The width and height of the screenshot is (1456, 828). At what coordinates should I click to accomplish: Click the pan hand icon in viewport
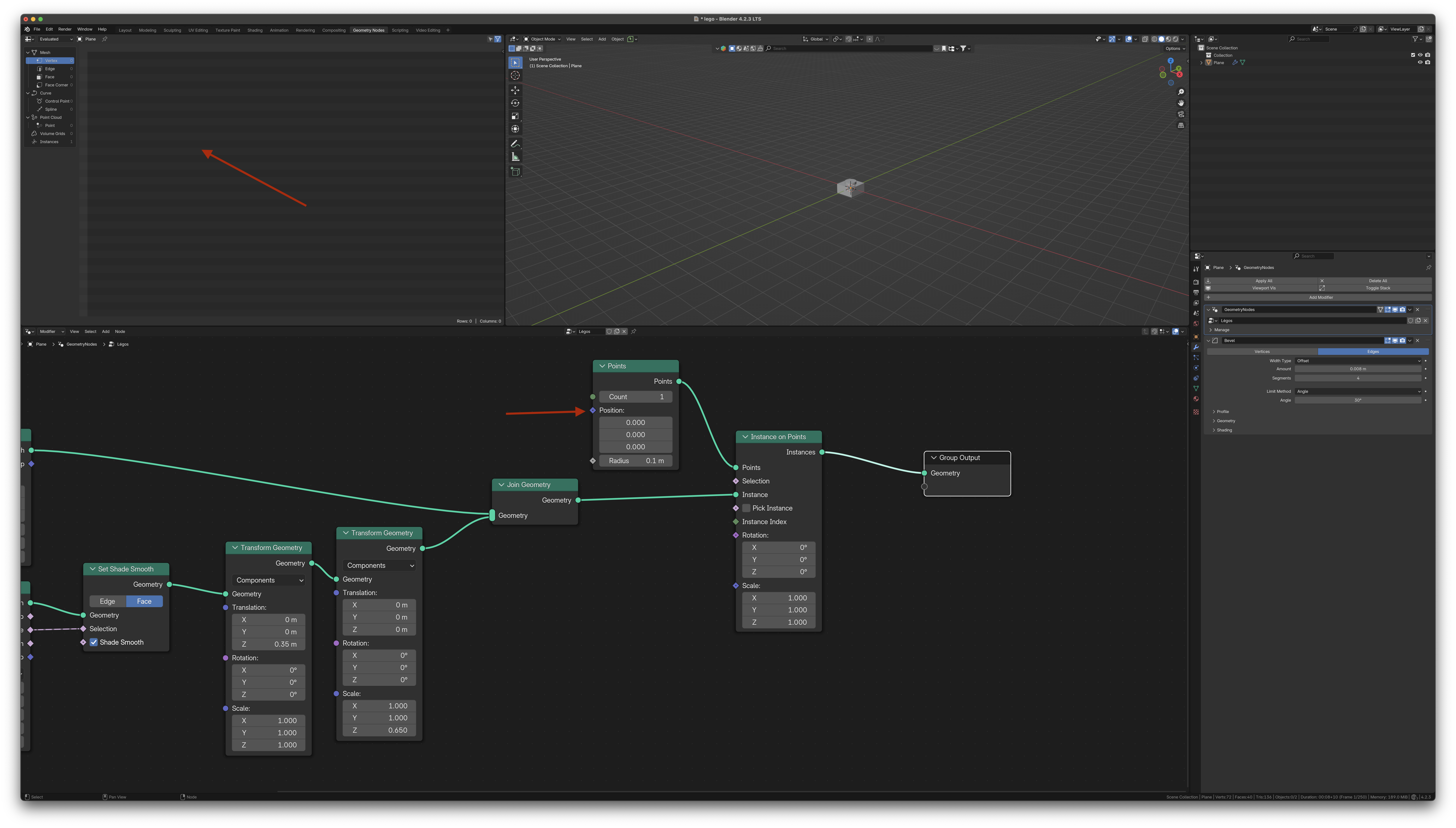(1181, 103)
